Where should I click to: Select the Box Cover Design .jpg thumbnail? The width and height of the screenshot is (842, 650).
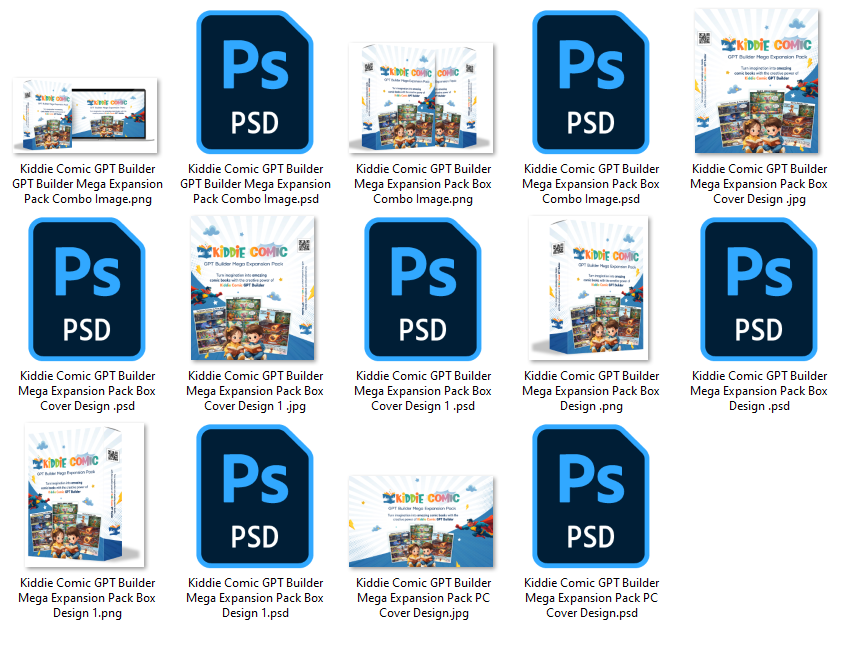click(x=757, y=81)
